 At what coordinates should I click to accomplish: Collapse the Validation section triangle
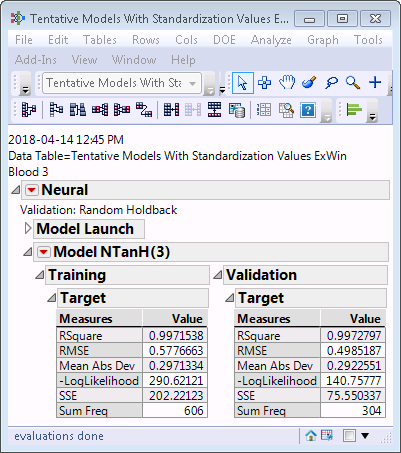click(218, 275)
